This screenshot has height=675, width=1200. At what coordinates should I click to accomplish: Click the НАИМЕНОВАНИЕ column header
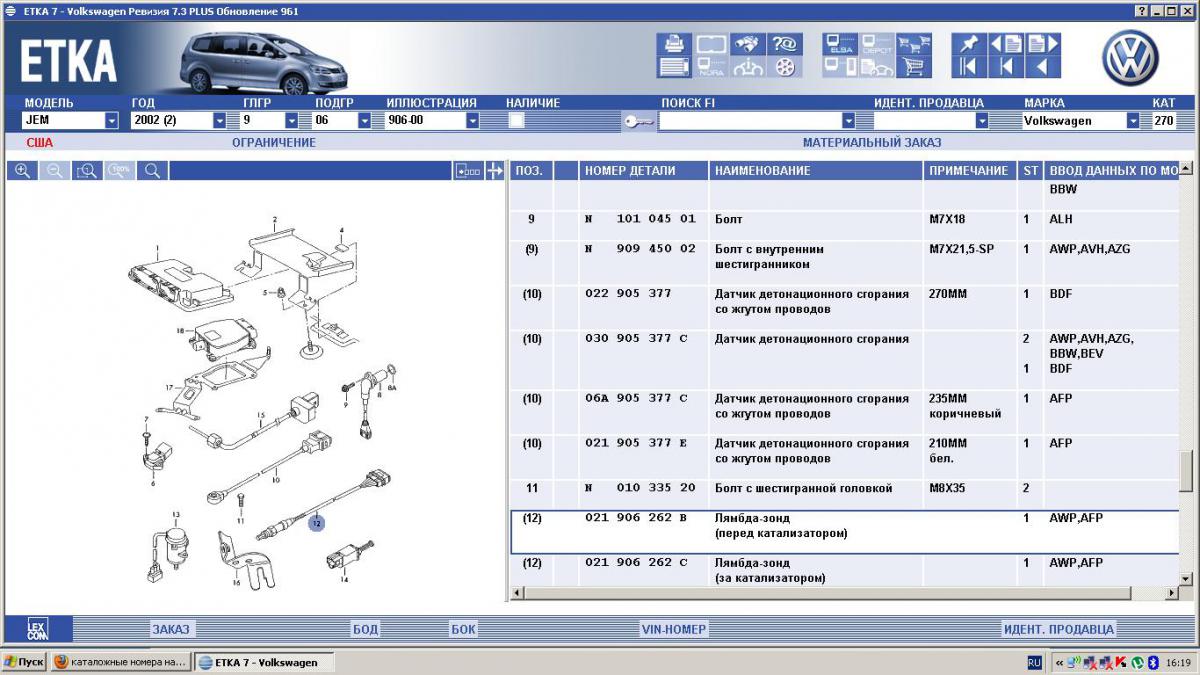click(816, 171)
